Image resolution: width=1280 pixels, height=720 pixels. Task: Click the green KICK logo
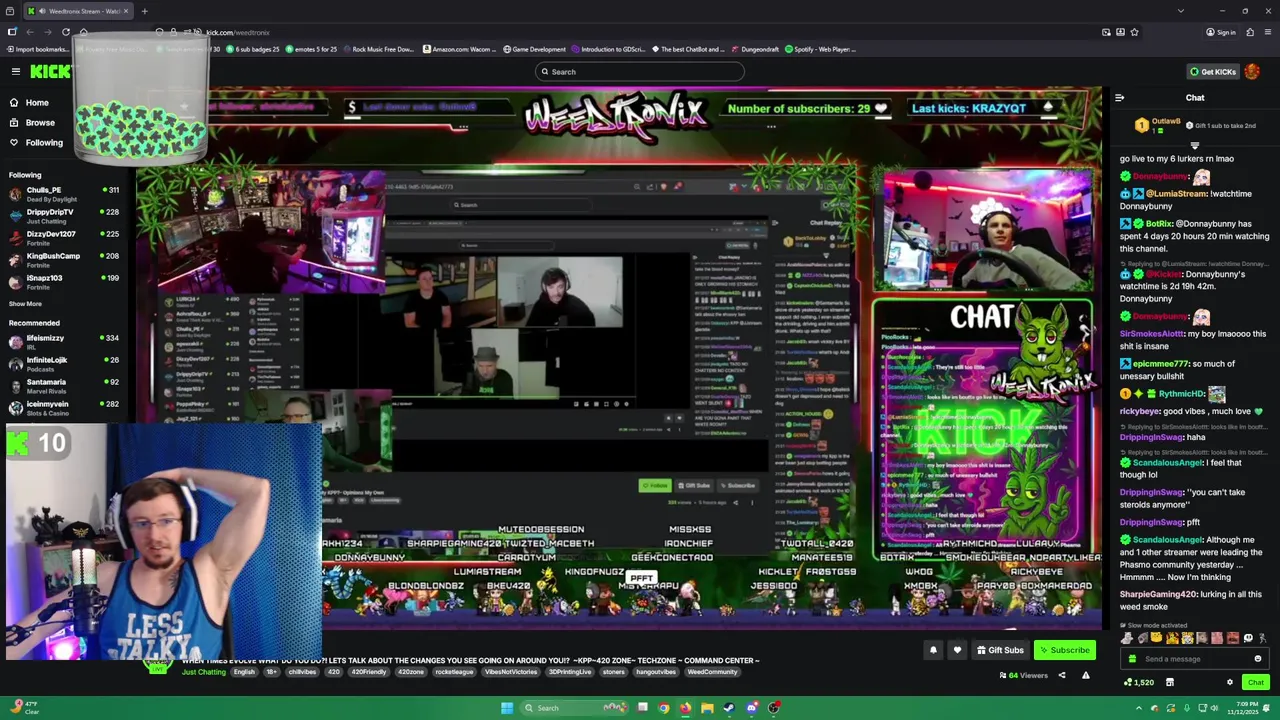pos(50,71)
